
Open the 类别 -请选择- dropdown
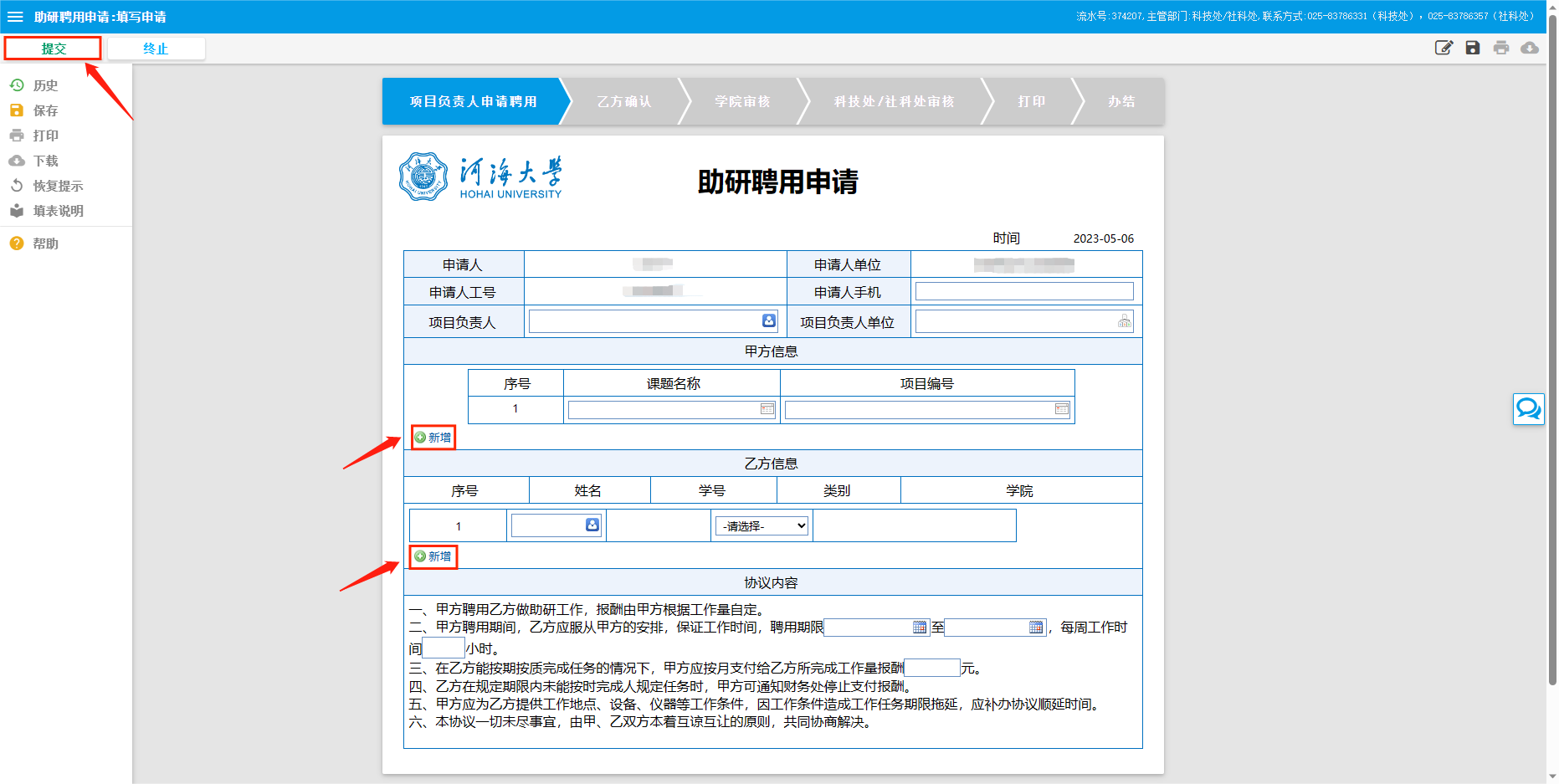pyautogui.click(x=762, y=526)
